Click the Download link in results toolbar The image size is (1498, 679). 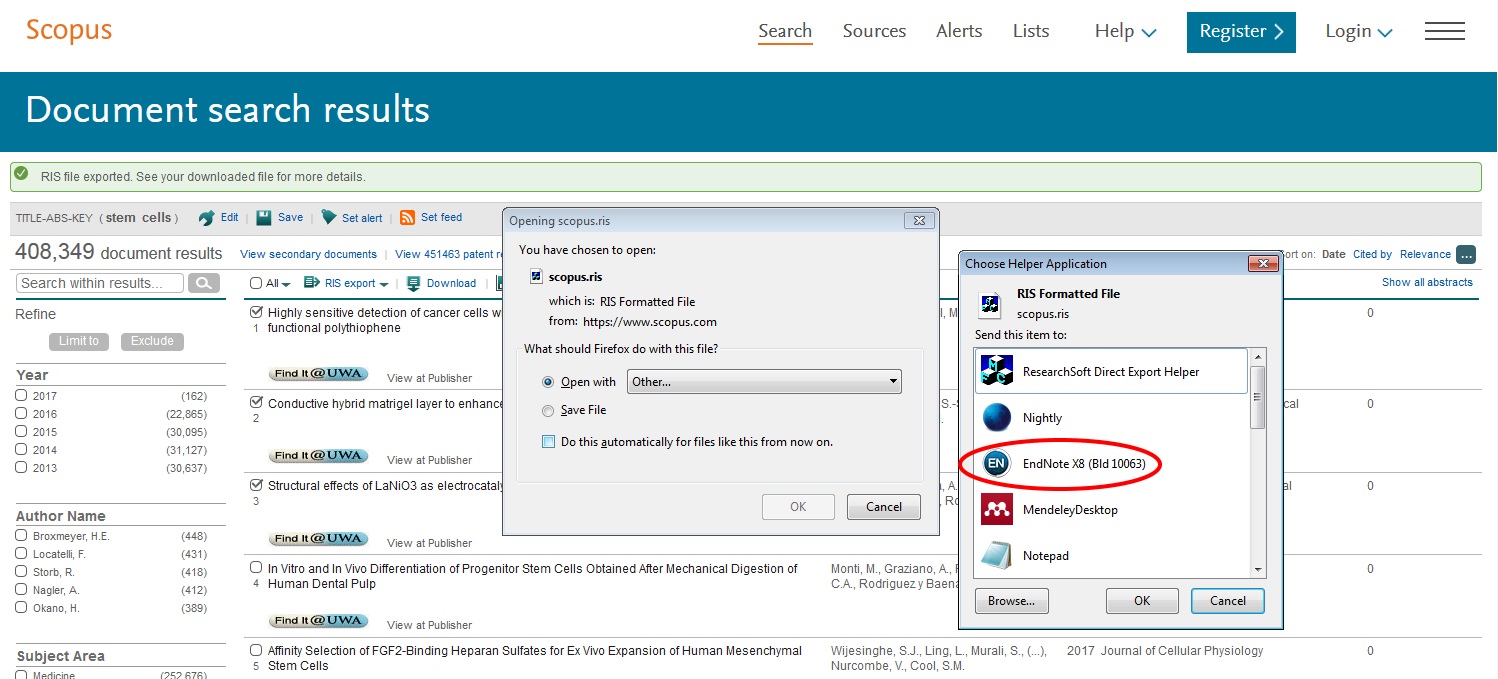[x=451, y=283]
